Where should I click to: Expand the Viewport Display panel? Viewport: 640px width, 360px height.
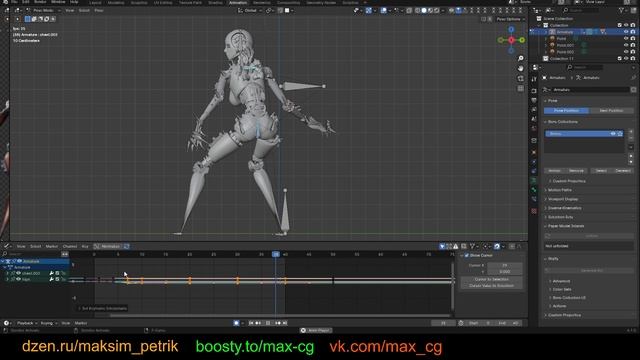[562, 199]
